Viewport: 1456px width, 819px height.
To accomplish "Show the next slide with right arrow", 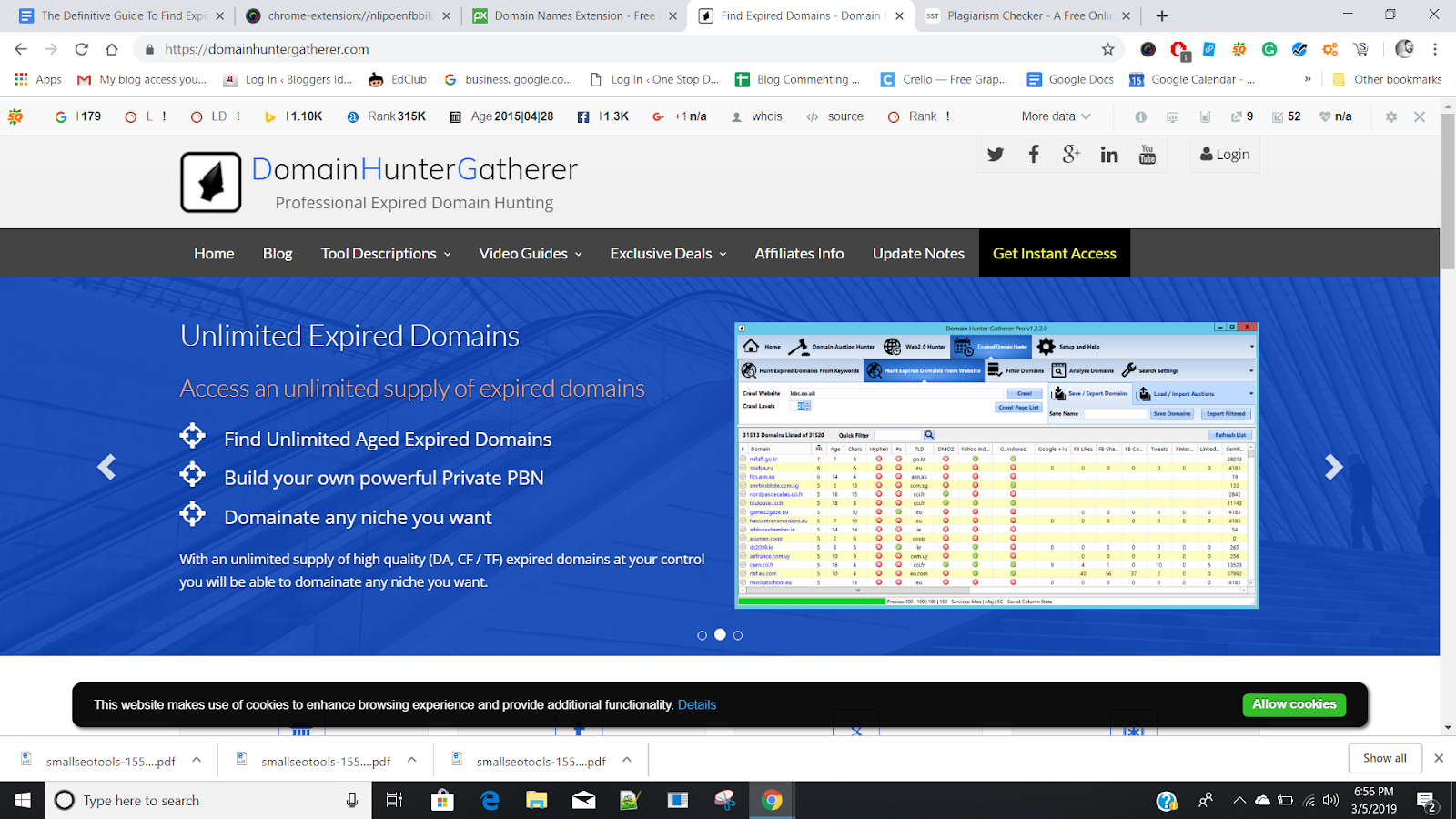I will pos(1334,467).
